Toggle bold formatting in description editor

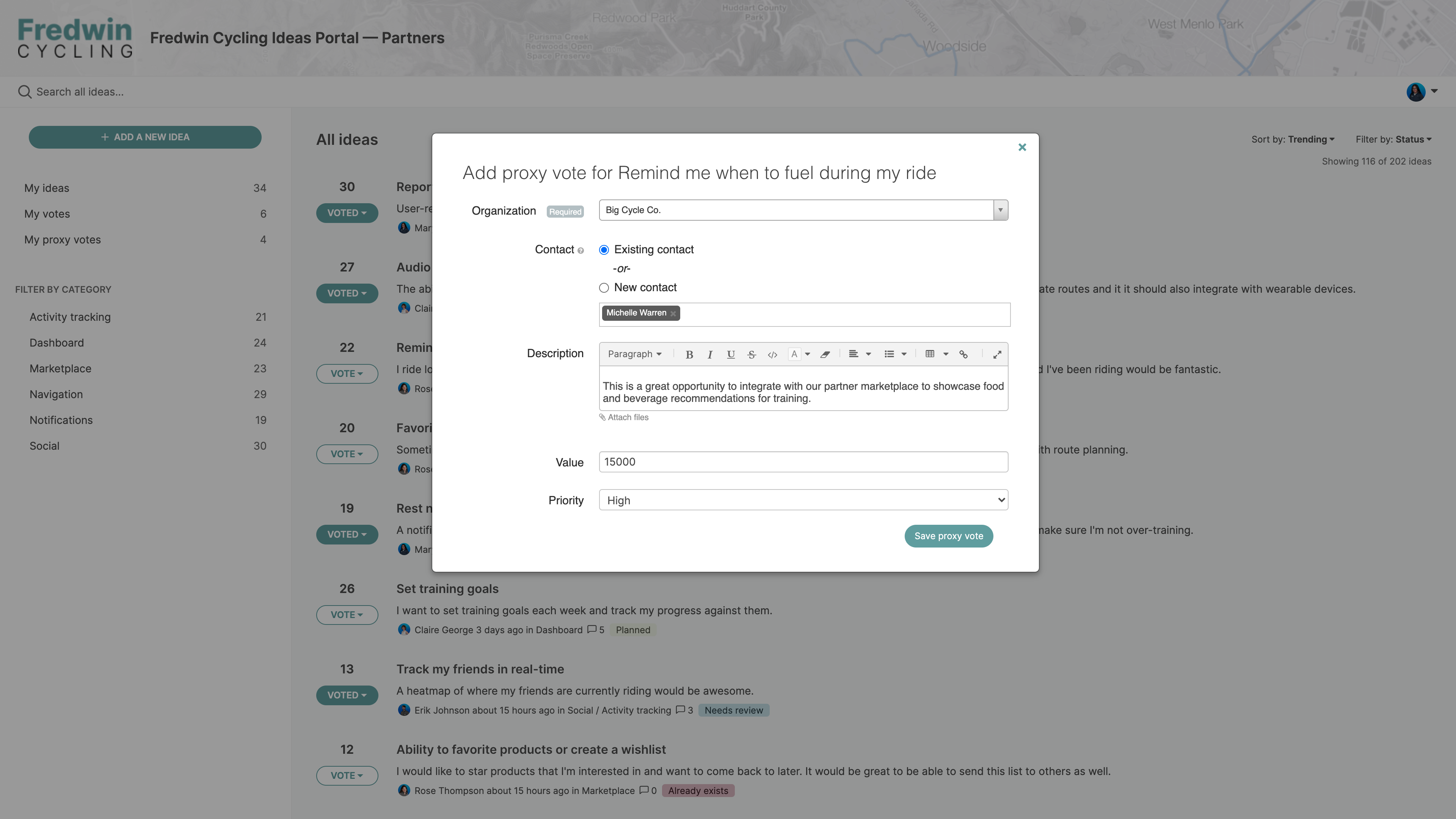[x=689, y=355]
